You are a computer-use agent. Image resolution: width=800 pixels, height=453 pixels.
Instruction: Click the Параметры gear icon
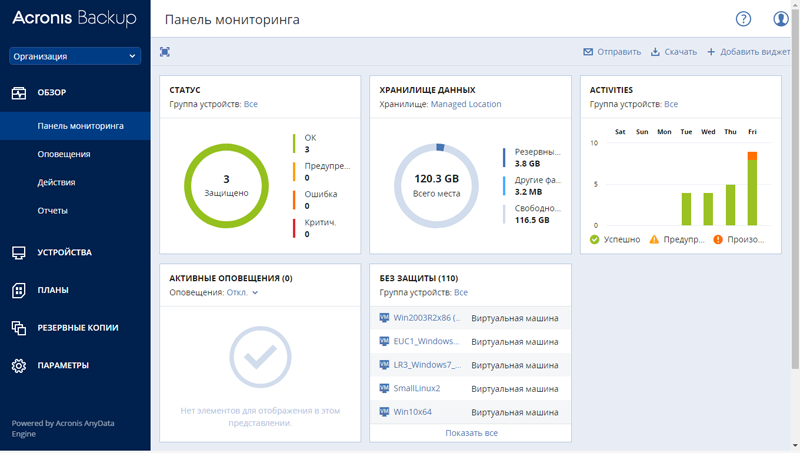pos(19,366)
